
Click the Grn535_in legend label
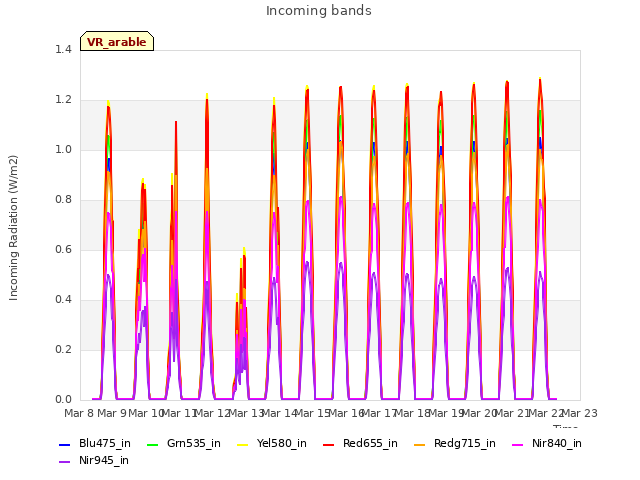pyautogui.click(x=194, y=444)
